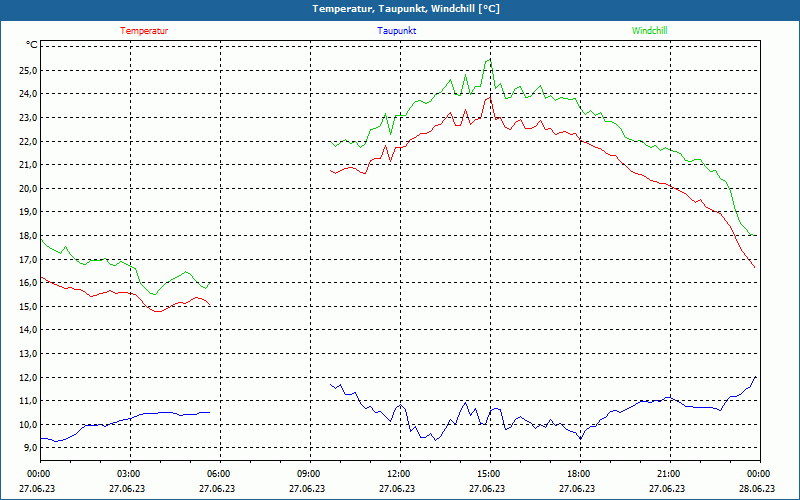Select the green 'Windchill' legend label
This screenshot has height=500, width=800.
click(649, 31)
